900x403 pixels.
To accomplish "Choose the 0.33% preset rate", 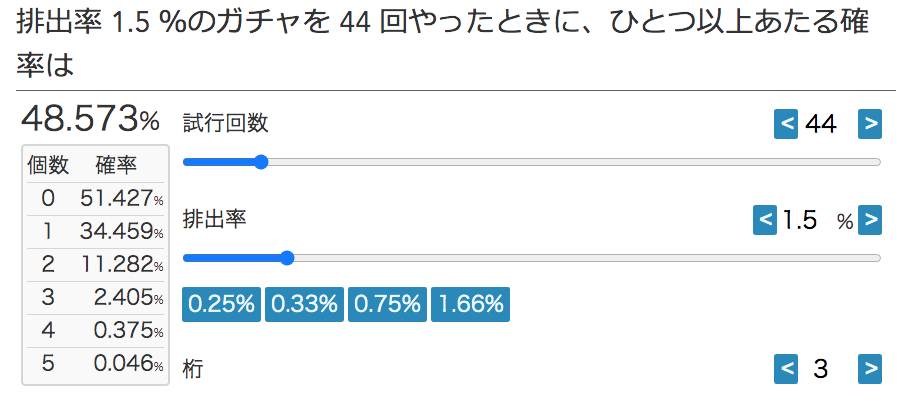I will point(304,304).
